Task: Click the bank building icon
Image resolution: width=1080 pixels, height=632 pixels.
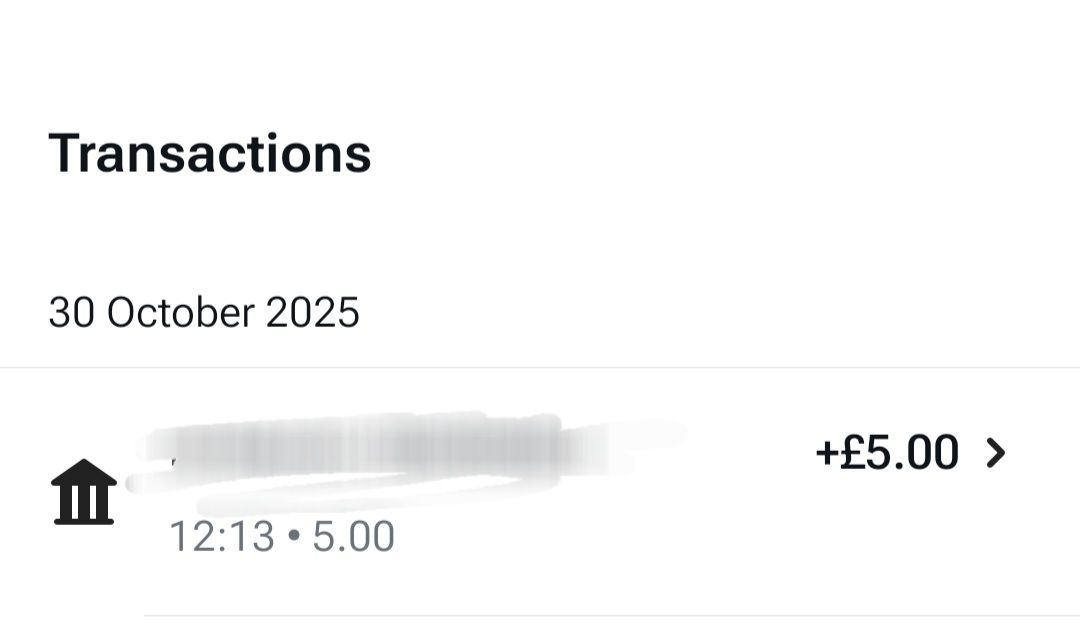Action: pos(83,492)
